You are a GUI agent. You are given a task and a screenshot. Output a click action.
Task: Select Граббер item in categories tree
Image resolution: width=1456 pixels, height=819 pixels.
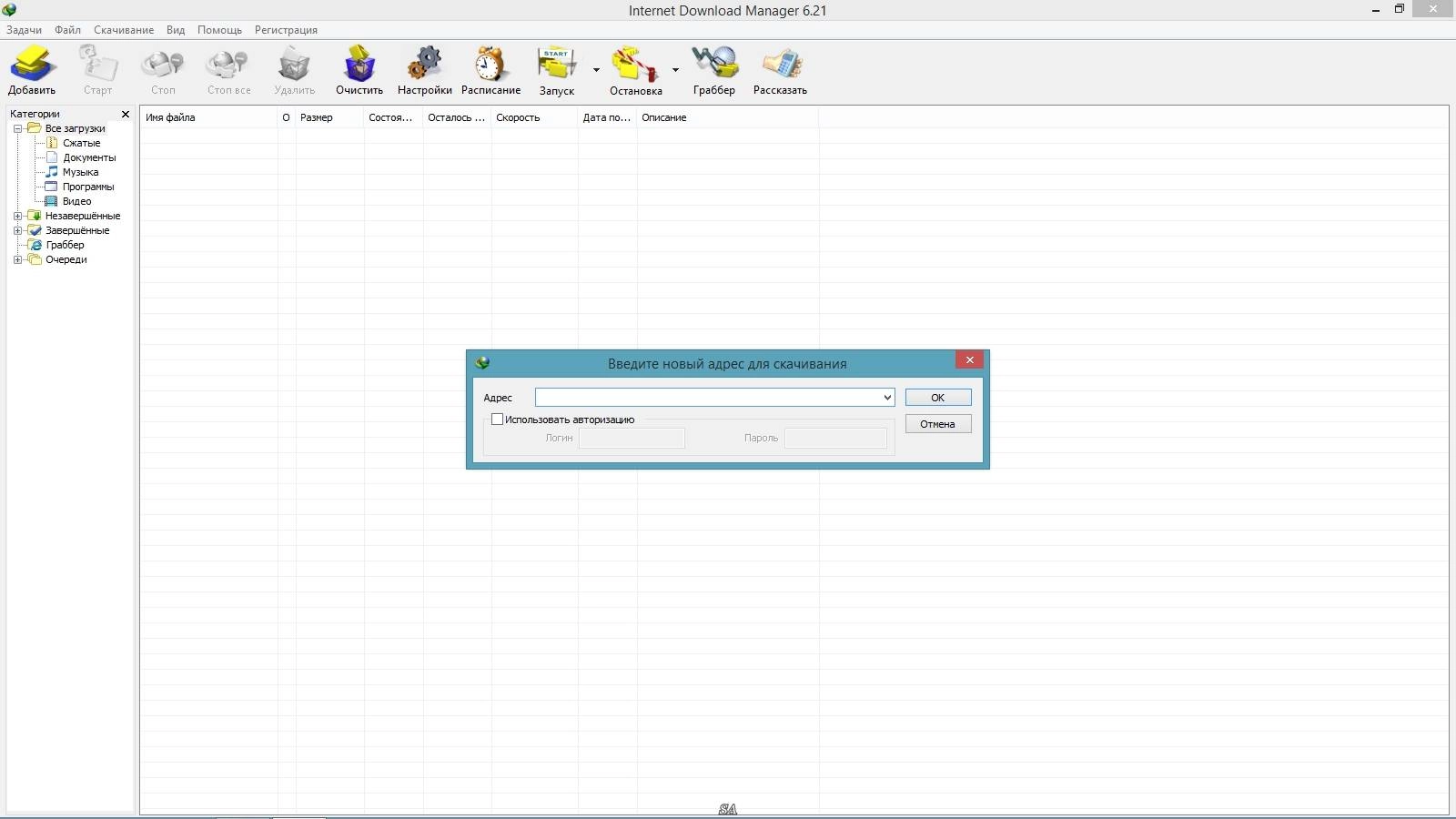click(x=56, y=245)
